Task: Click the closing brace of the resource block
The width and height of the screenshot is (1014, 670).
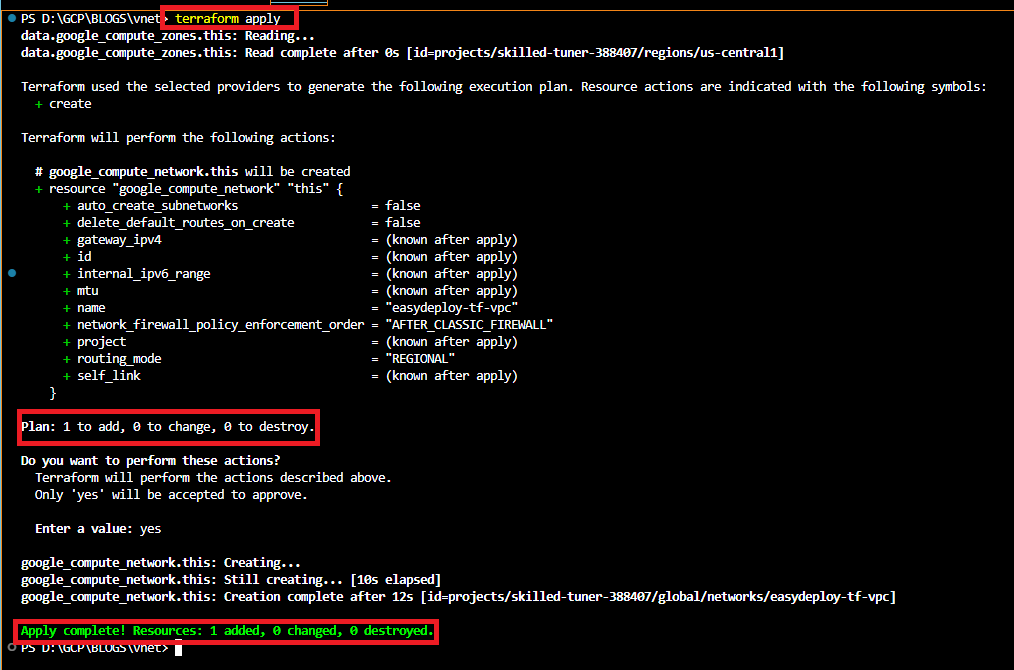Action: pyautogui.click(x=52, y=393)
